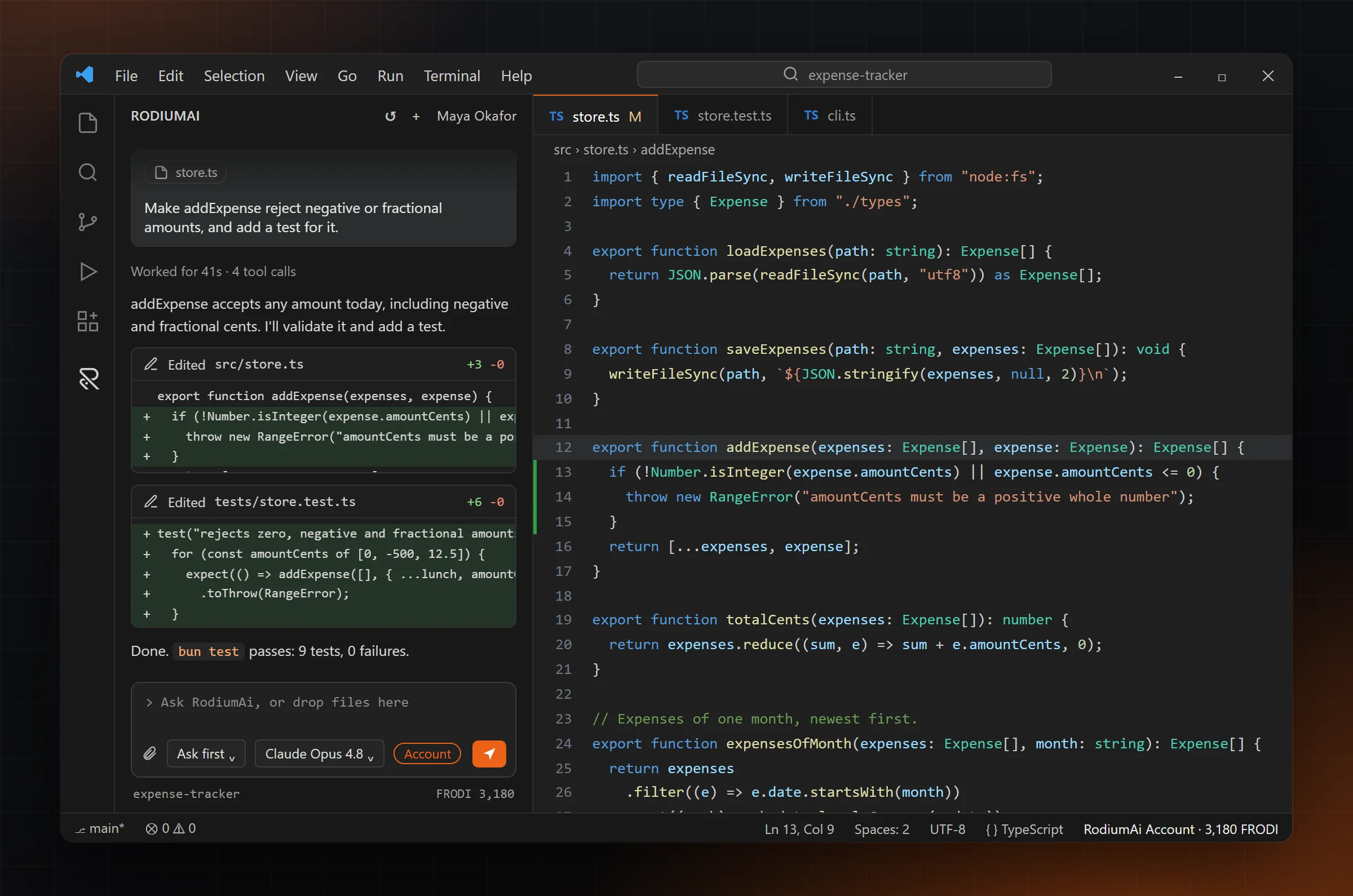Open the View menu

(301, 76)
